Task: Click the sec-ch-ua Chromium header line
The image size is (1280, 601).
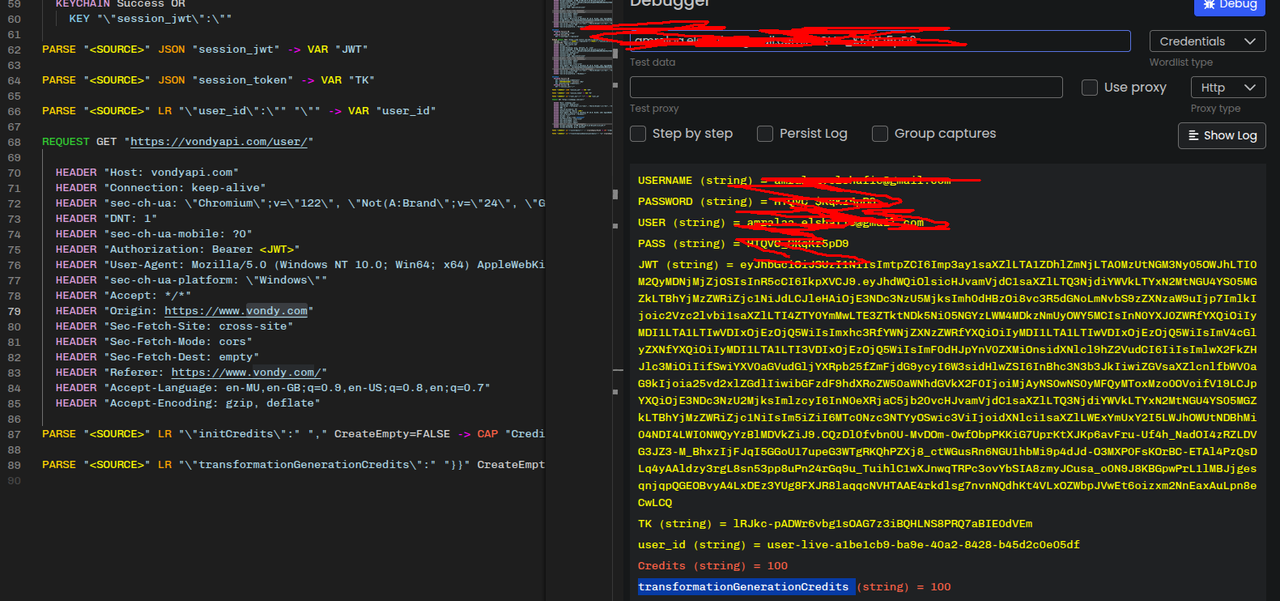Action: 300,203
